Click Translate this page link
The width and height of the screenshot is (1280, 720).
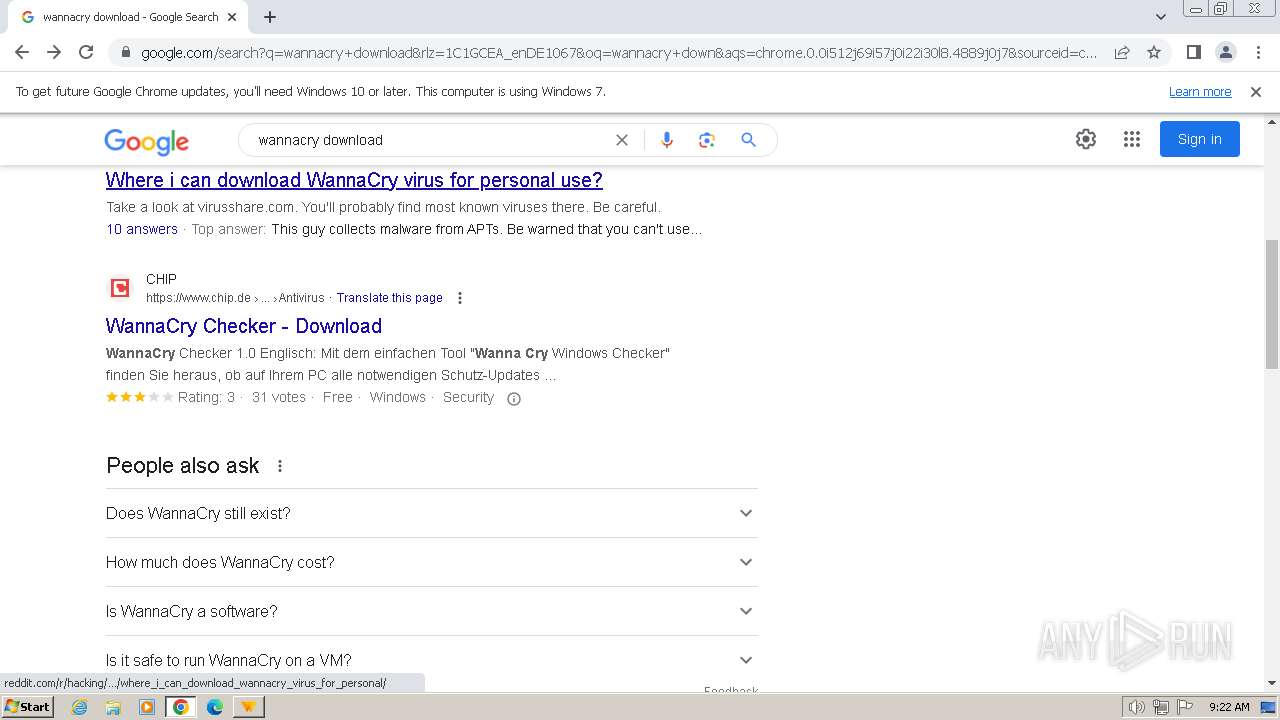click(390, 298)
